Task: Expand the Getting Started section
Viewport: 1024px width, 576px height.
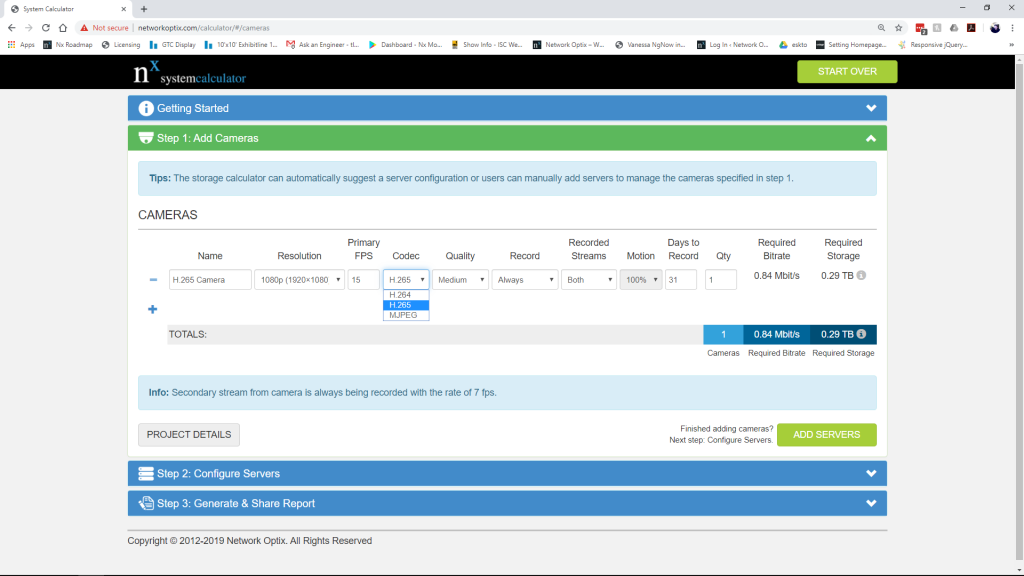Action: [506, 108]
